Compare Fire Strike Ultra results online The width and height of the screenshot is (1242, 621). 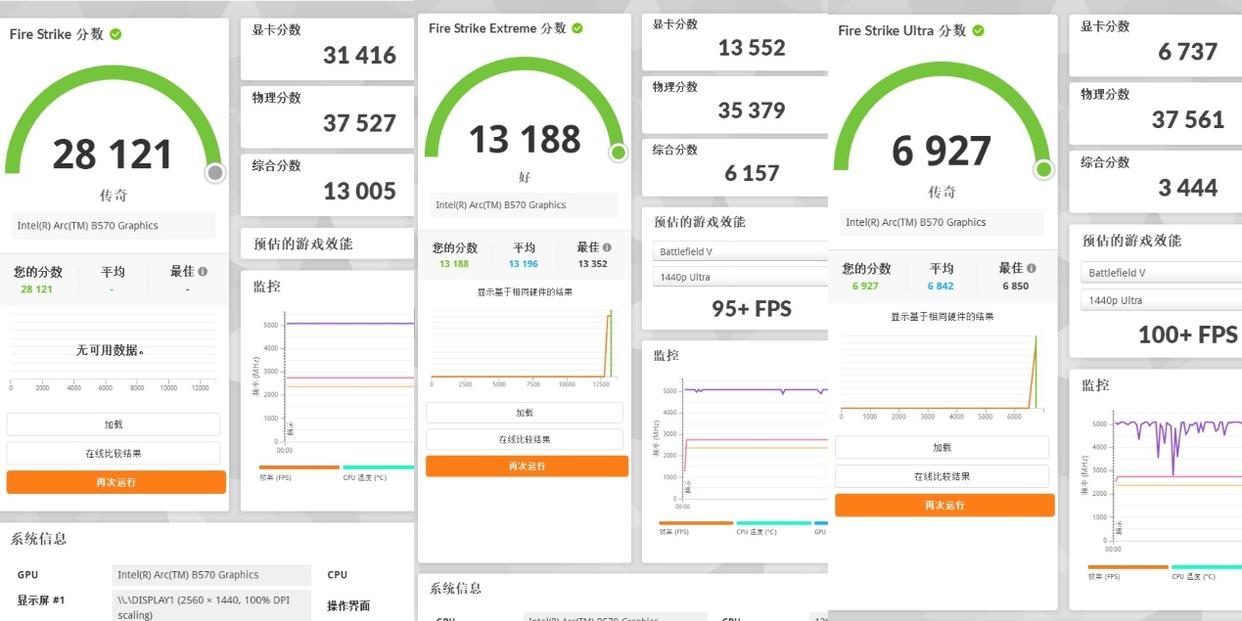pyautogui.click(x=942, y=476)
